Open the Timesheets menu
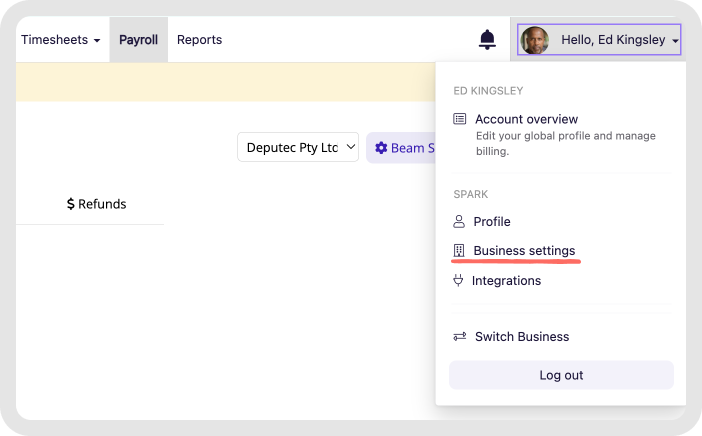The image size is (702, 436). pyautogui.click(x=60, y=40)
